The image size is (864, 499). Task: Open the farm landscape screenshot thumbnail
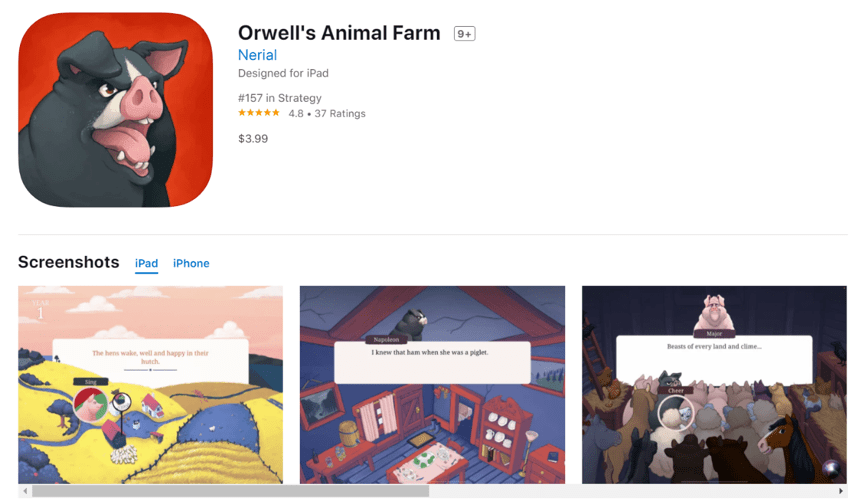[150, 384]
